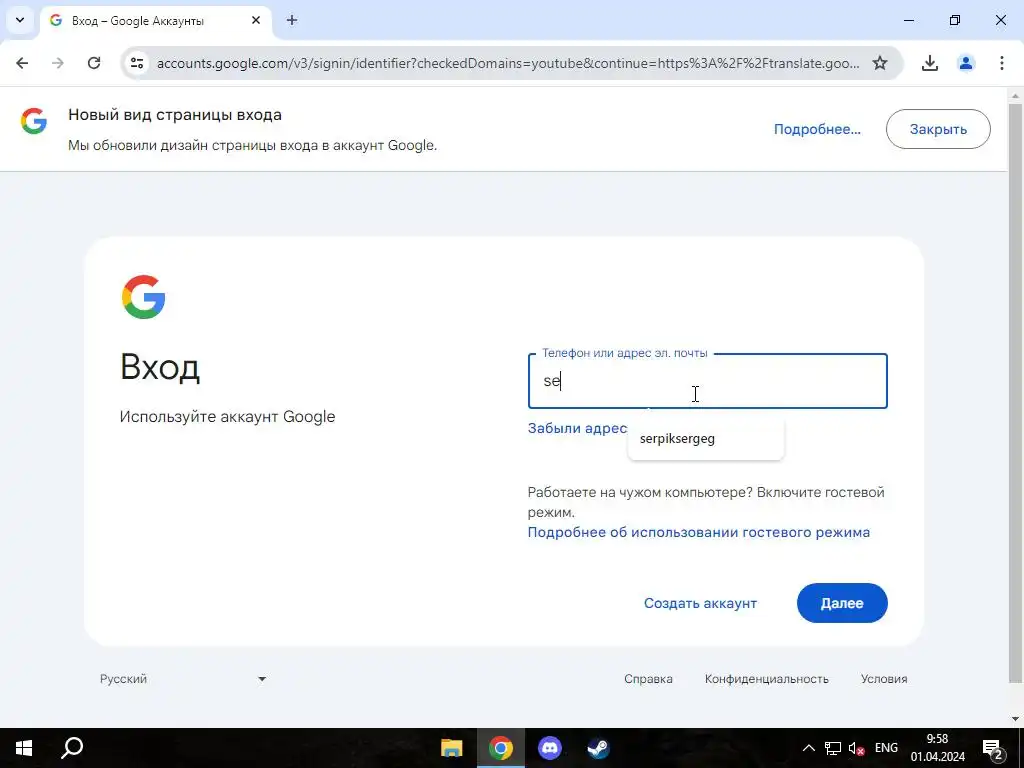This screenshot has height=768, width=1024.
Task: Open site information icon in address bar
Action: [137, 63]
